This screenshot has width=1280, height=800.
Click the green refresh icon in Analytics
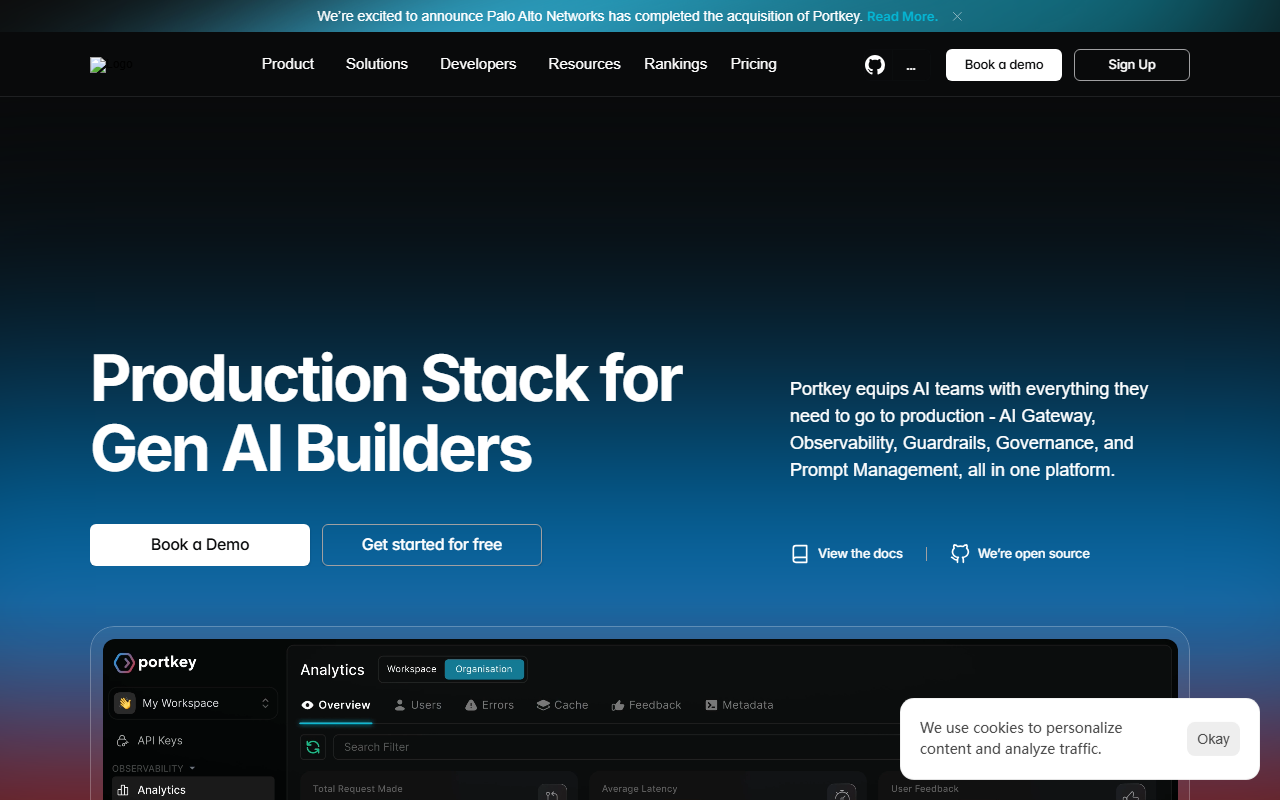point(313,747)
